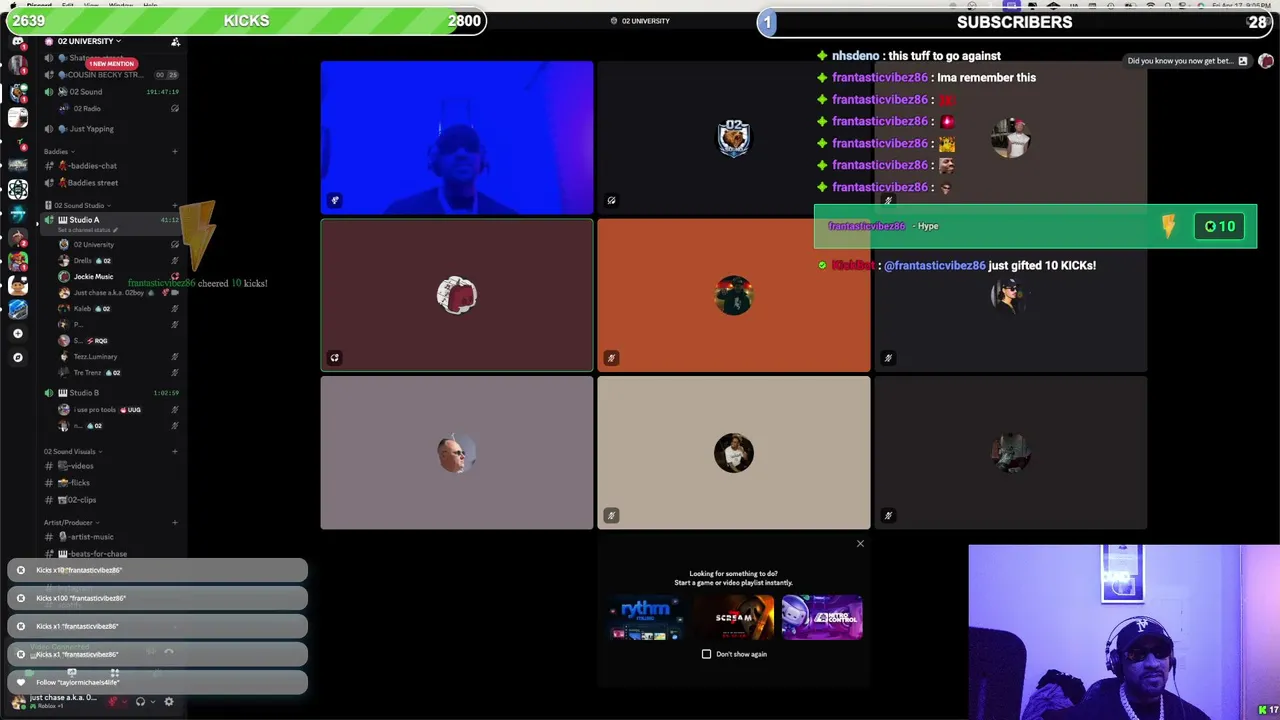Open the 02 Sound voice channel
The height and width of the screenshot is (720, 1280).
point(110,91)
